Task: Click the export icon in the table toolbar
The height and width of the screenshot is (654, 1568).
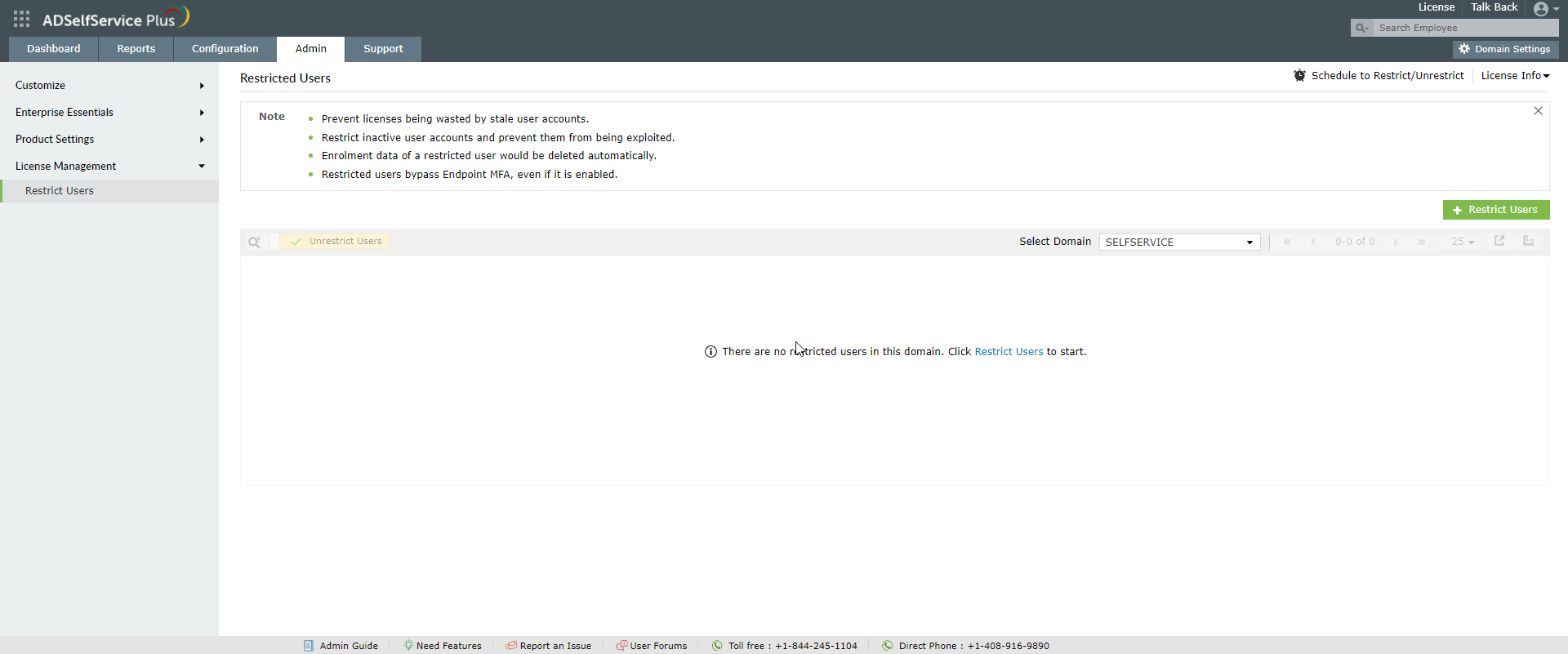Action: pos(1499,241)
